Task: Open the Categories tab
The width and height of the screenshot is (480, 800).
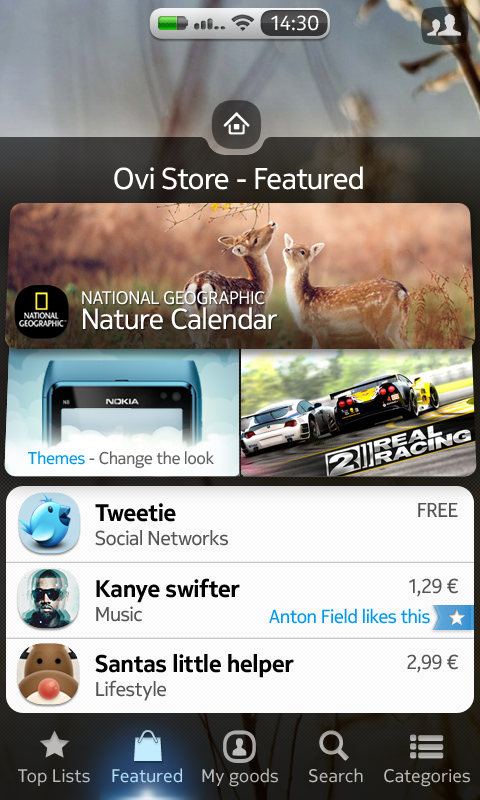Action: coord(426,758)
